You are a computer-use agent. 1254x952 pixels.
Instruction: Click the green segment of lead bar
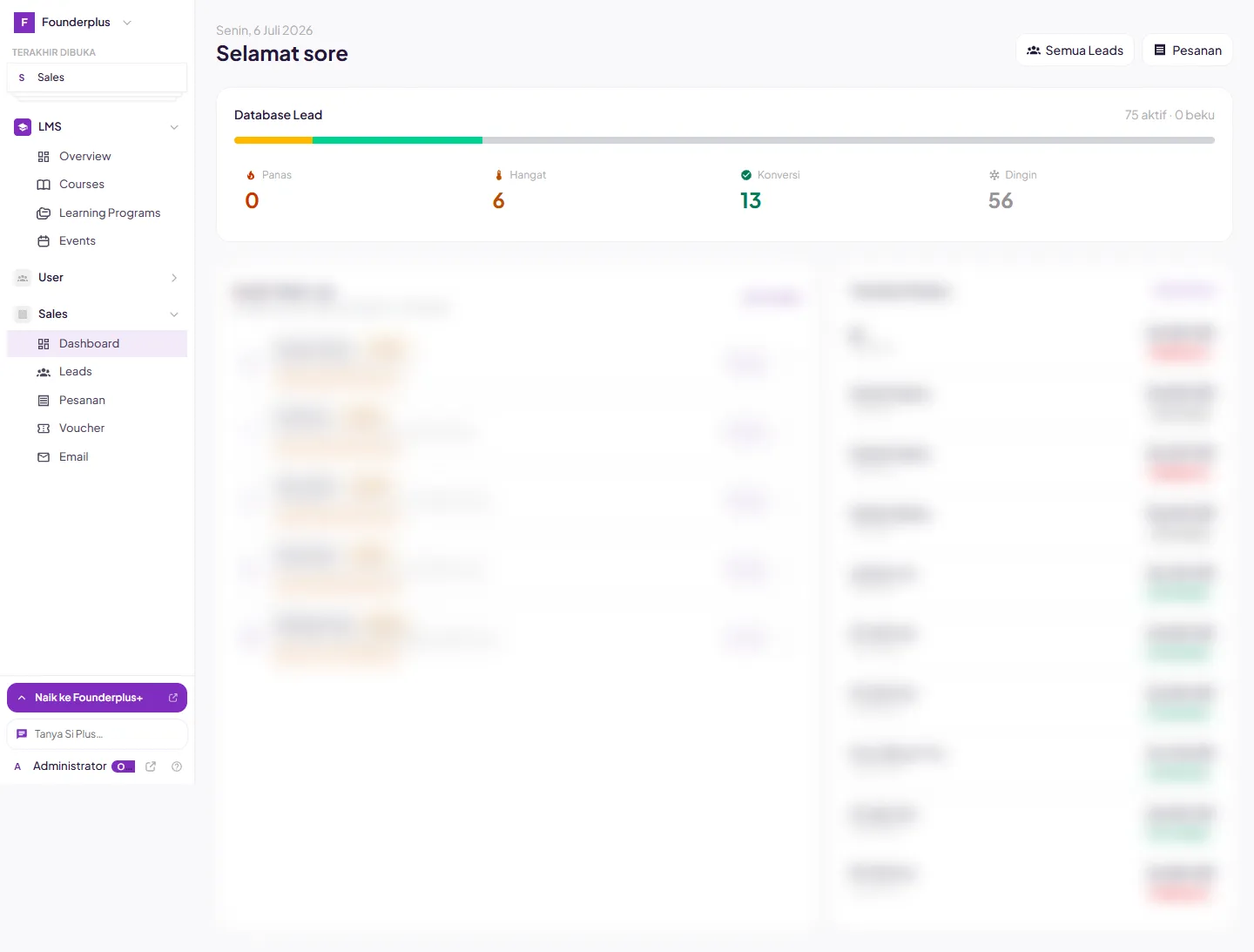pyautogui.click(x=397, y=140)
